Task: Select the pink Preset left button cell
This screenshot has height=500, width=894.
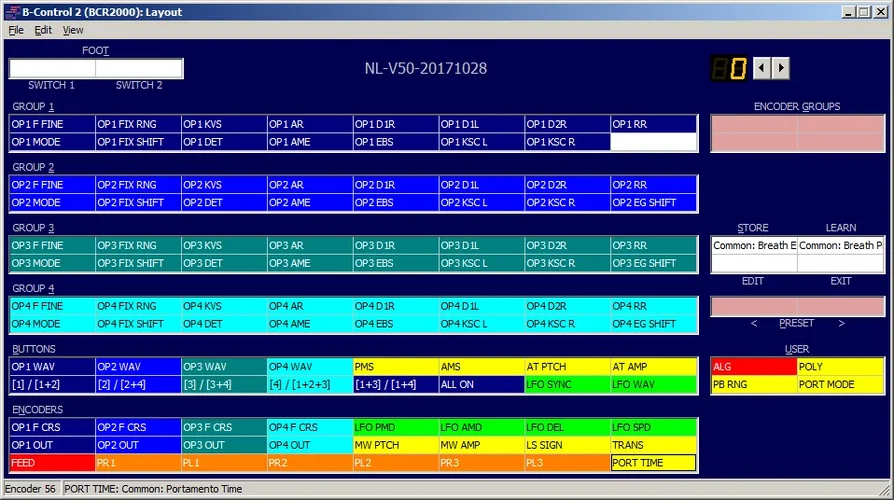Action: [754, 306]
